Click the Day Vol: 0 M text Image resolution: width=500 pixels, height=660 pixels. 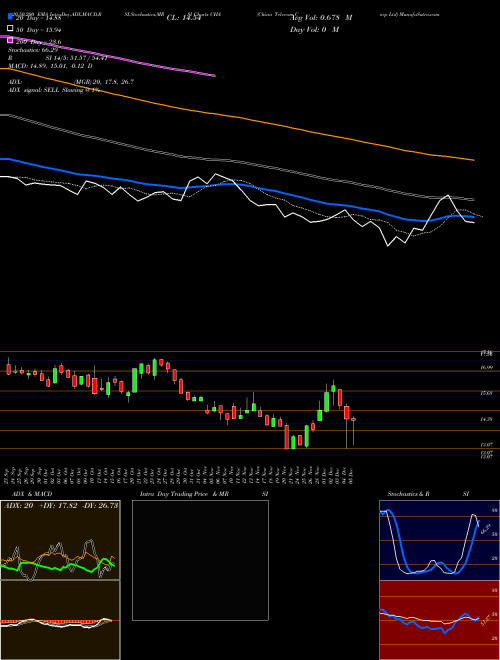pos(314,29)
